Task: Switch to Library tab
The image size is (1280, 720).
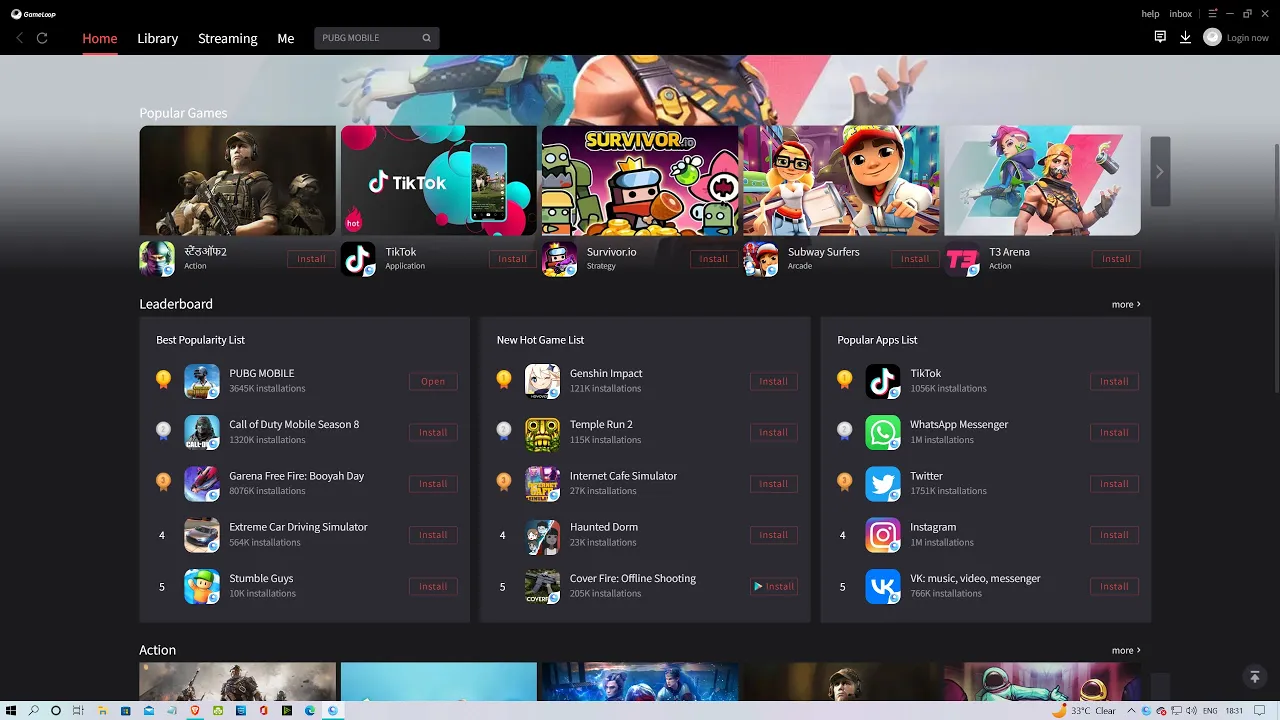Action: [157, 38]
